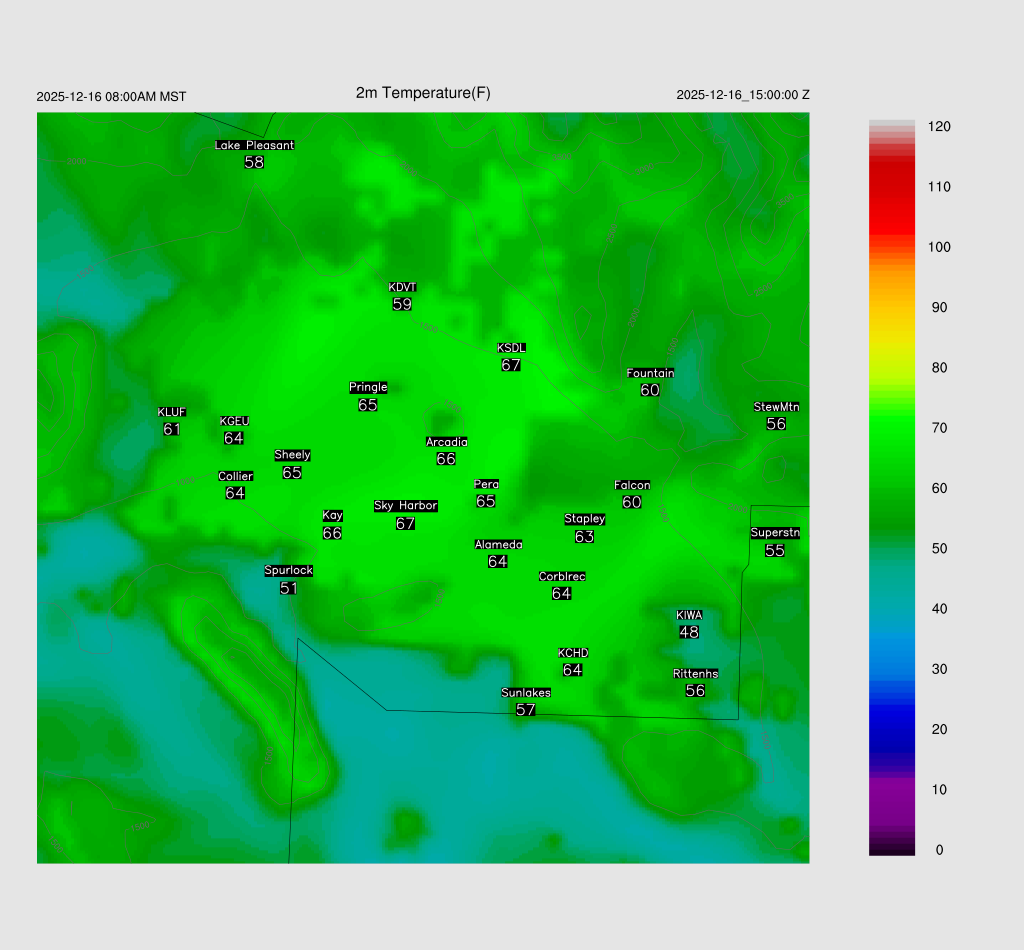The image size is (1024, 950).
Task: Click the StewMtn station label
Action: click(776, 407)
